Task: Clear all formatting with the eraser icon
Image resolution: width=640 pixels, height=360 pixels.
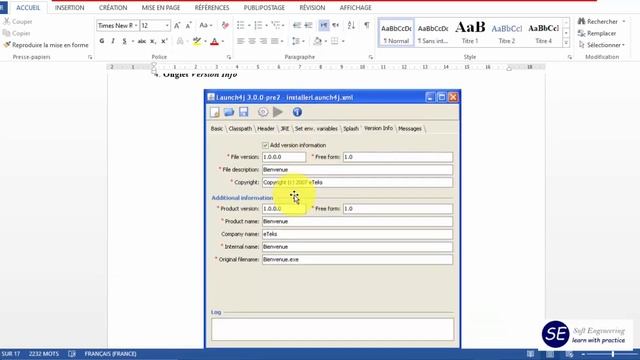Action: point(225,25)
